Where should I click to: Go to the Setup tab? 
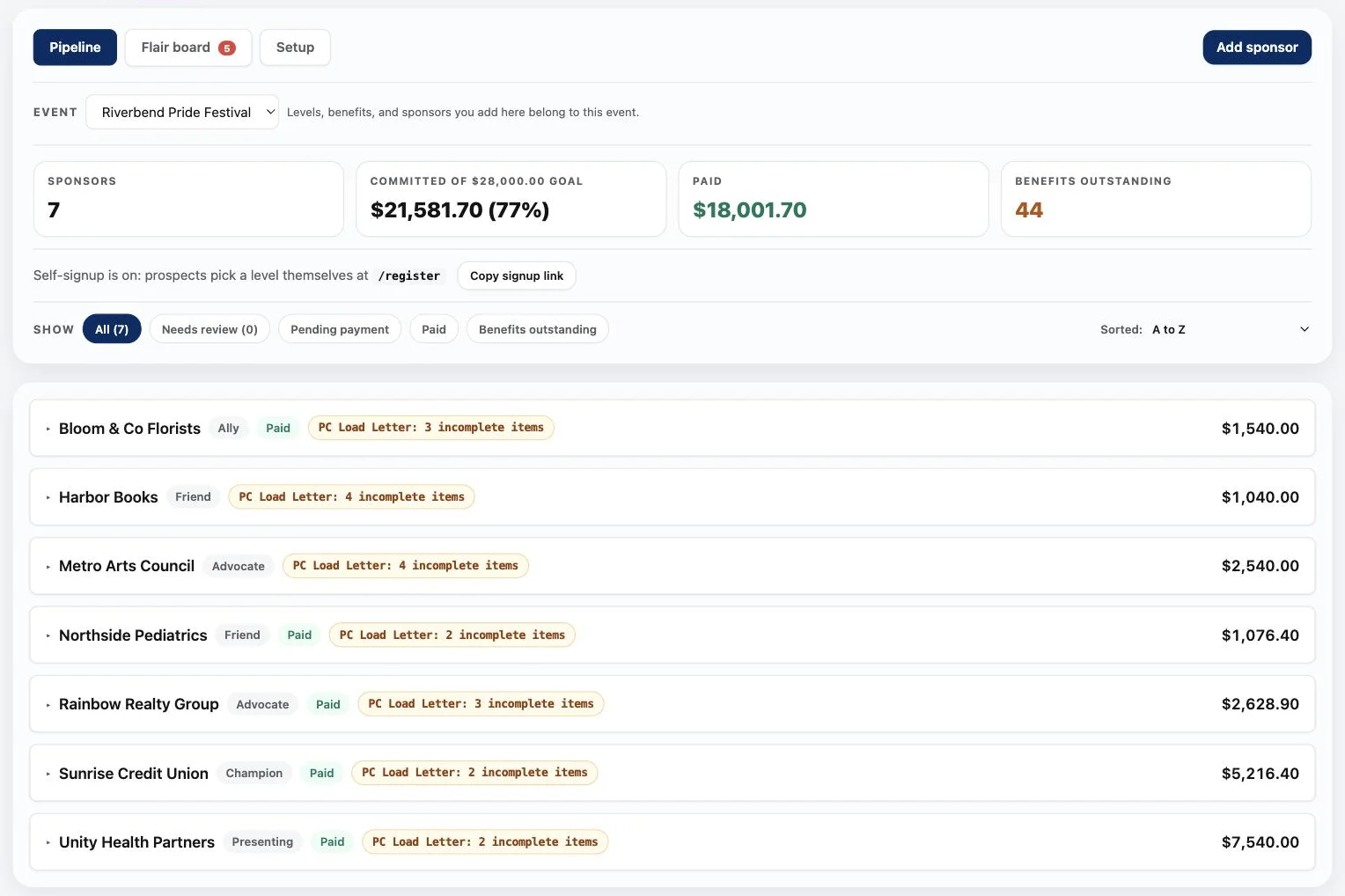point(295,48)
